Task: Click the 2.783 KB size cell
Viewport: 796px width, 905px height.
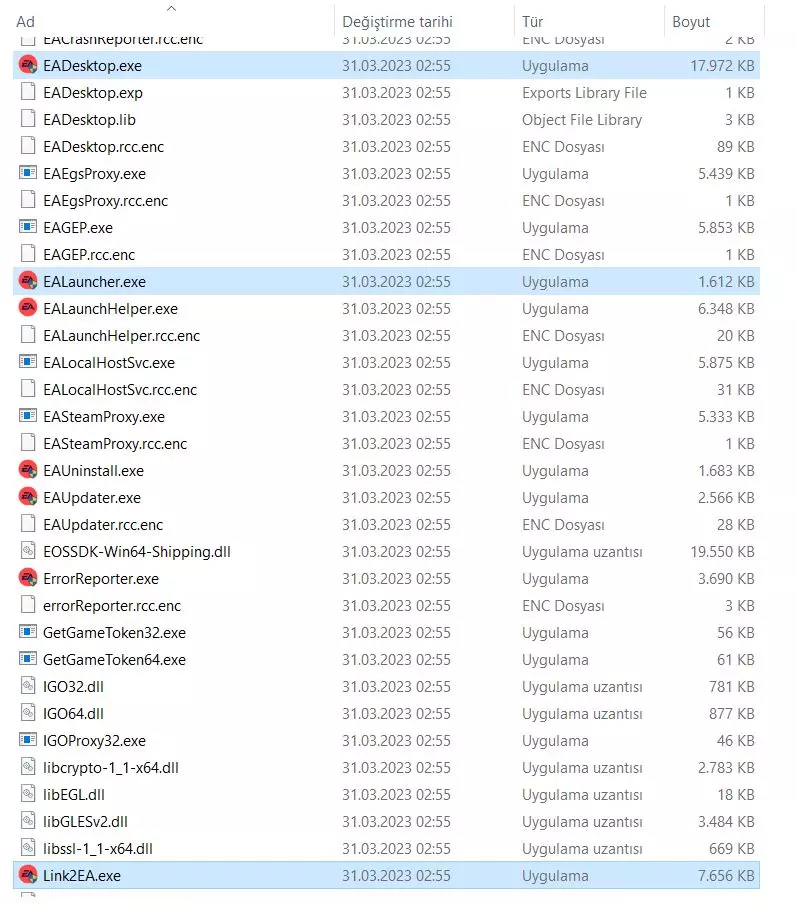Action: [726, 768]
